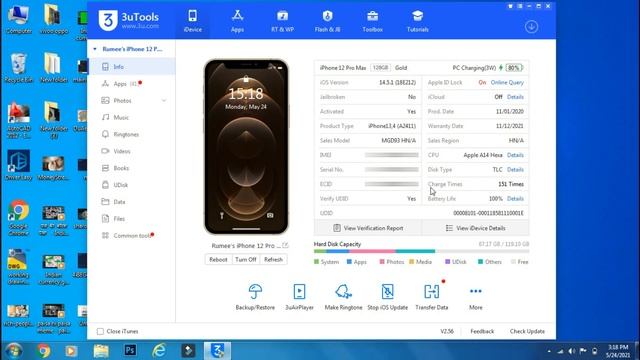Open iCloud Details link
The width and height of the screenshot is (640, 360).
coord(515,97)
